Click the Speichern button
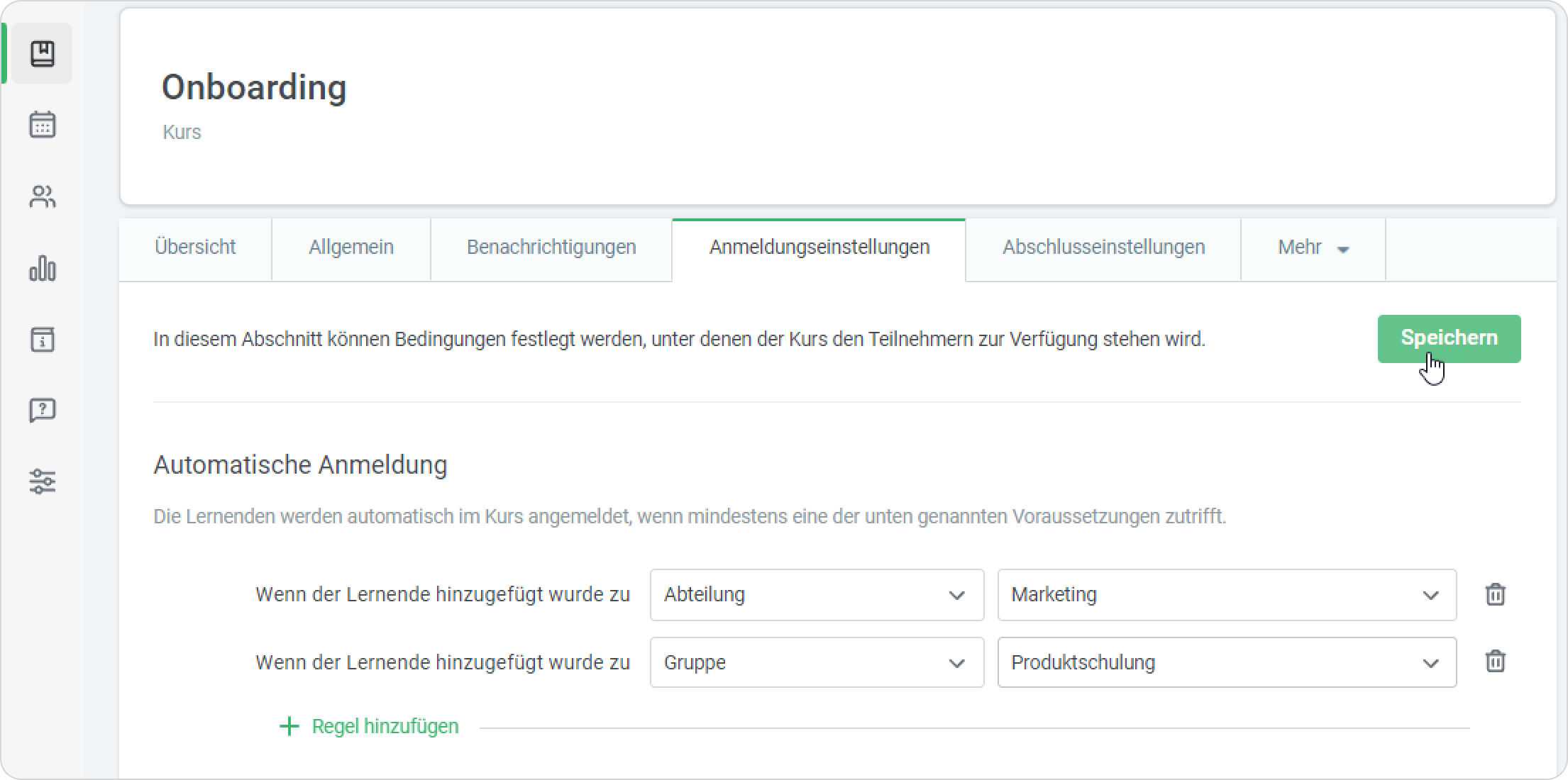Viewport: 1568px width, 780px height. tap(1449, 338)
